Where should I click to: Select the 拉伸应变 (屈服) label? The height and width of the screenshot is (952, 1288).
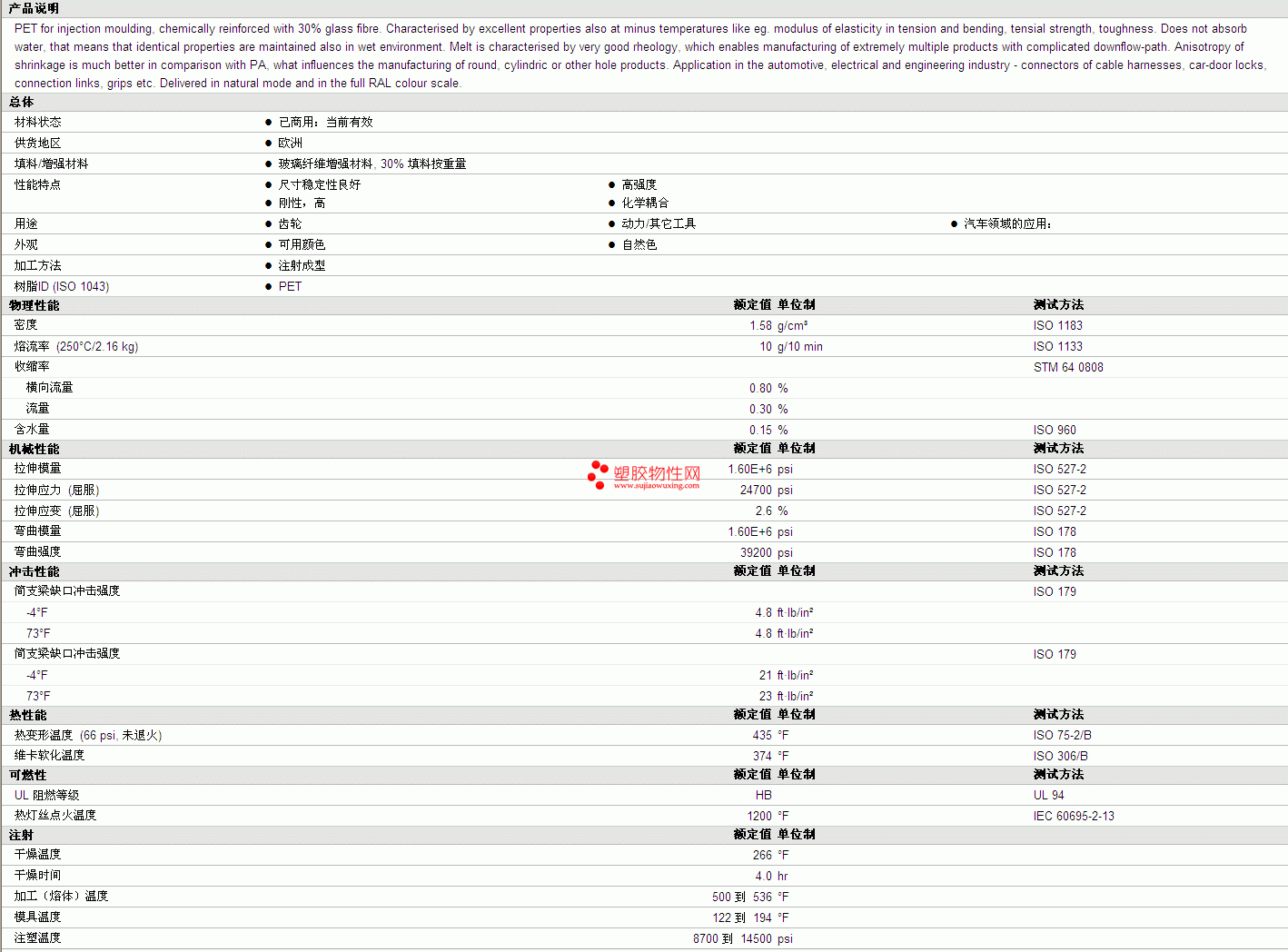(56, 511)
